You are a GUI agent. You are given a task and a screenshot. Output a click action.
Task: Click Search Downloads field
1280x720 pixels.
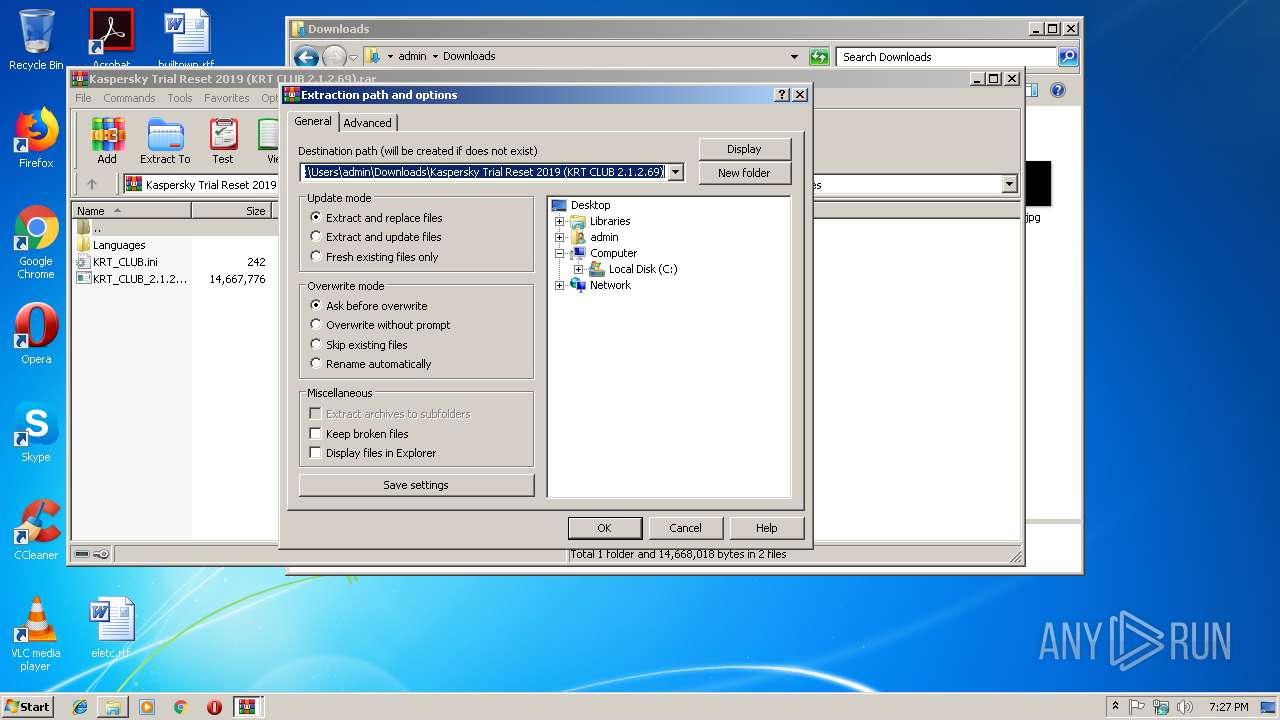pyautogui.click(x=946, y=57)
